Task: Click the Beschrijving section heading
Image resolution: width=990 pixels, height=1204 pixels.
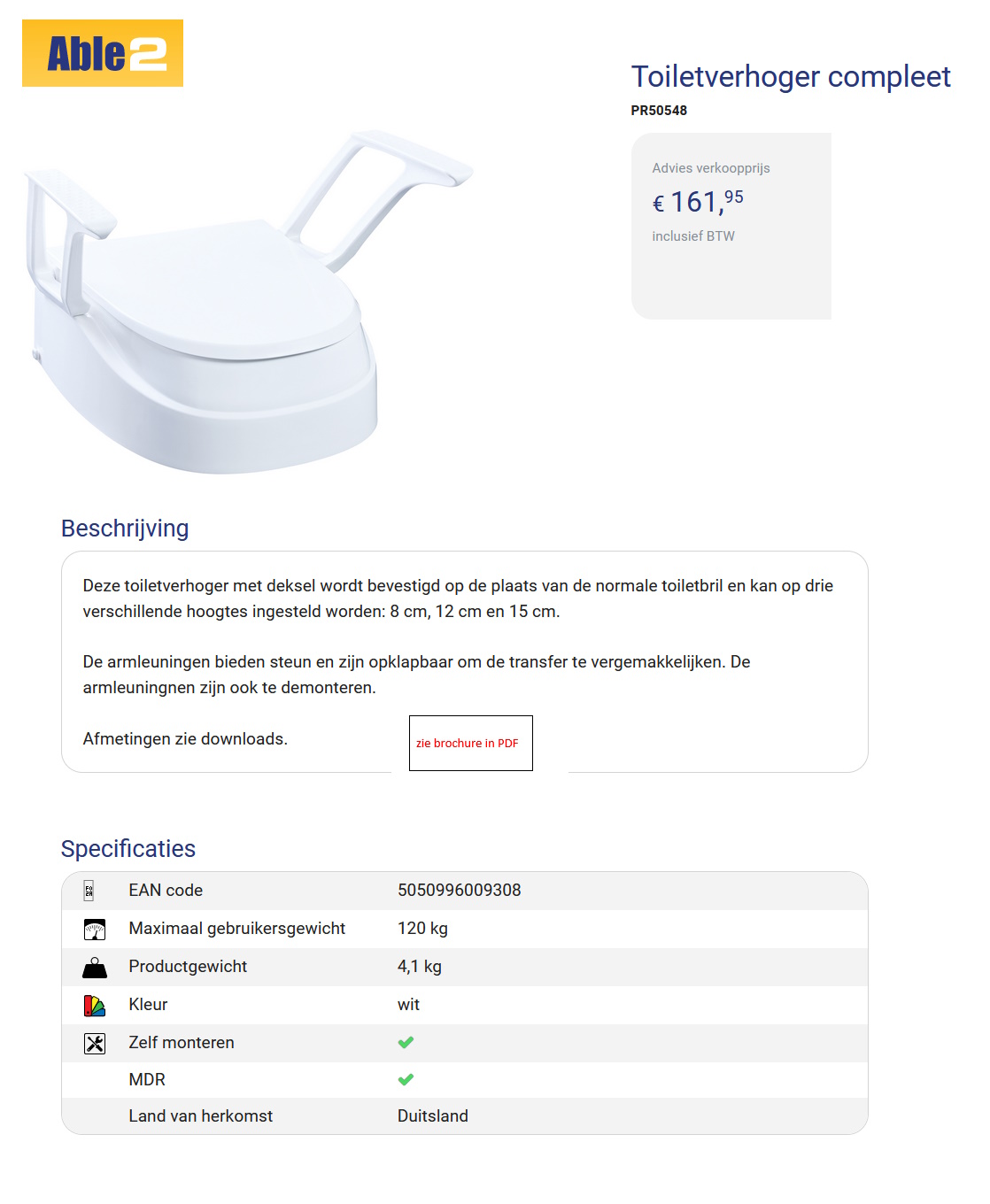Action: coord(125,529)
